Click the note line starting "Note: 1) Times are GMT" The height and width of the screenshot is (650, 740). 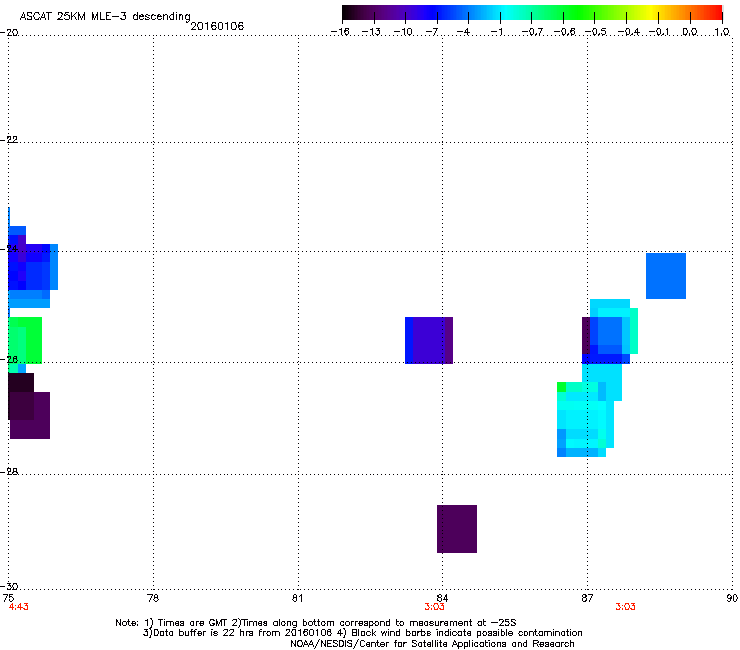(x=316, y=623)
